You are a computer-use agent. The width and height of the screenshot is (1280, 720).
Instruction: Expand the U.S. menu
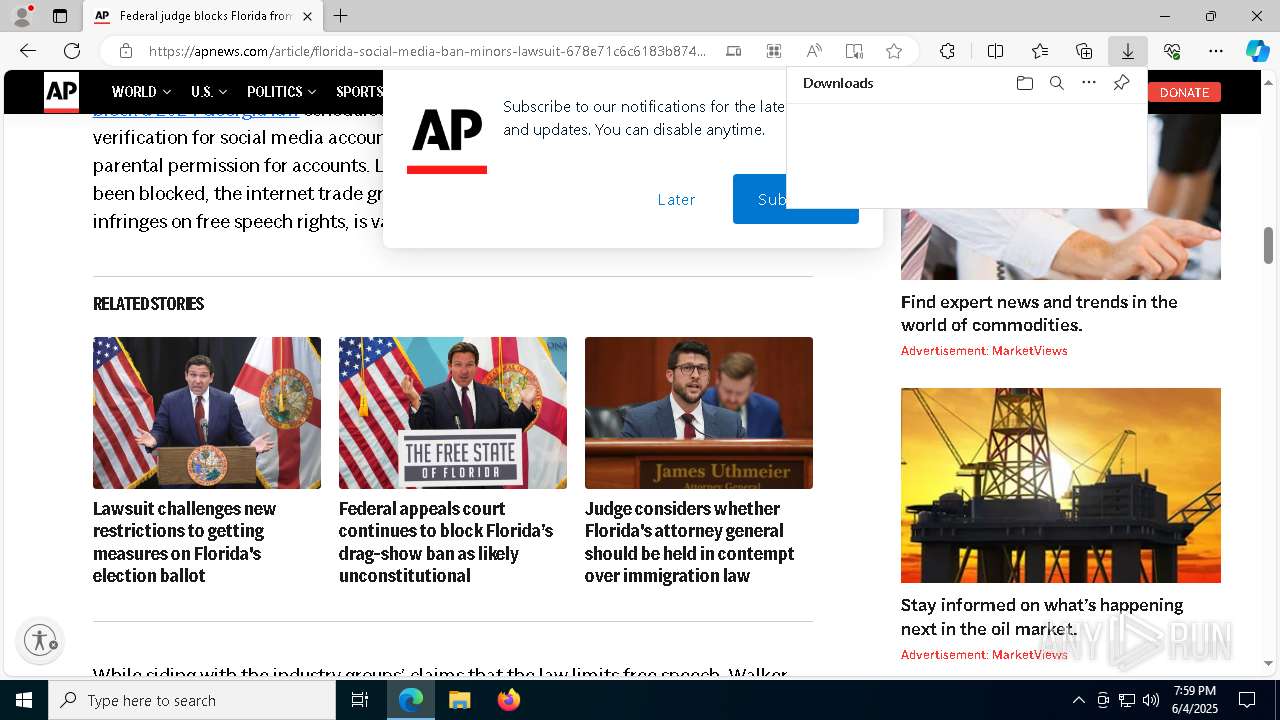coord(209,92)
